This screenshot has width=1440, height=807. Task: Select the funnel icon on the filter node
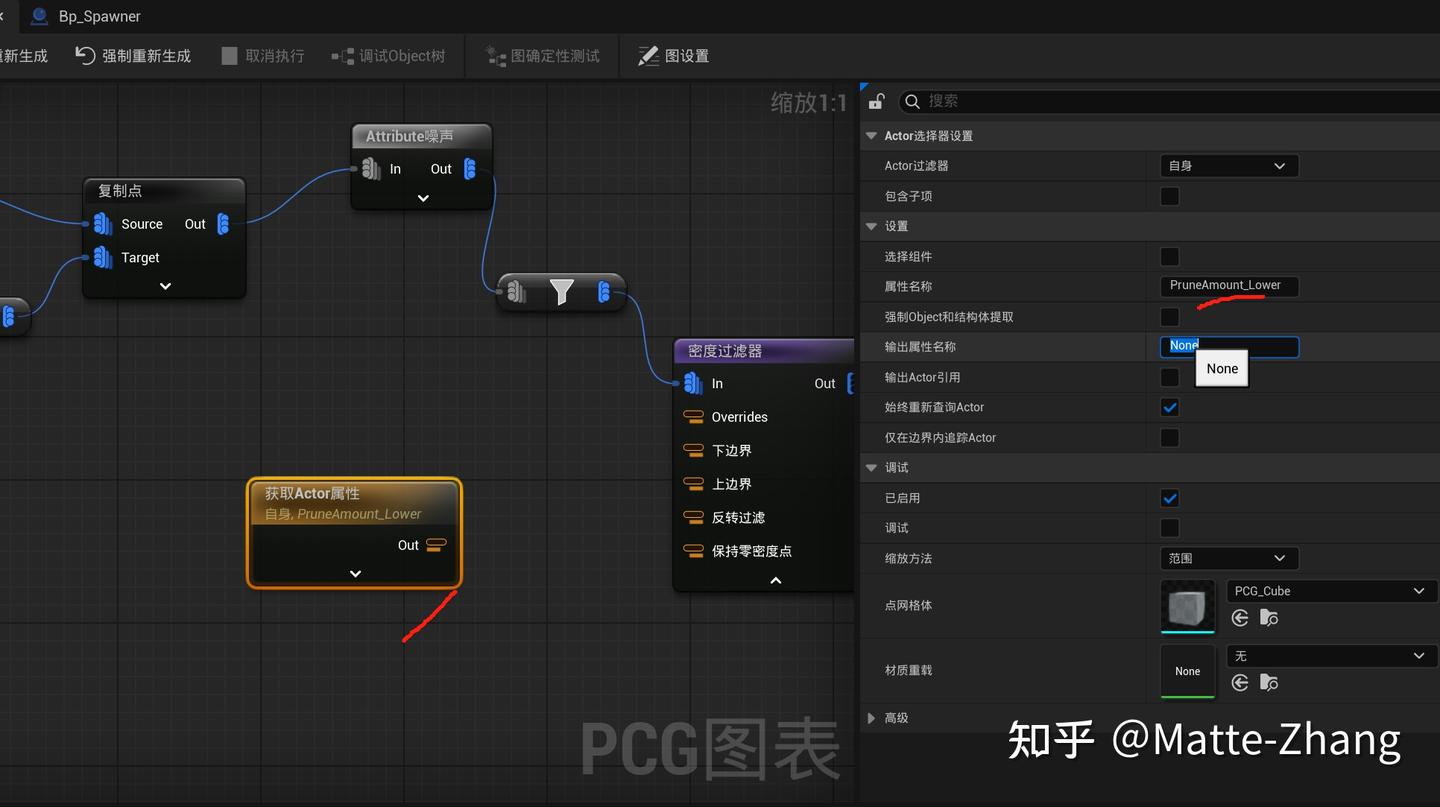click(x=561, y=291)
